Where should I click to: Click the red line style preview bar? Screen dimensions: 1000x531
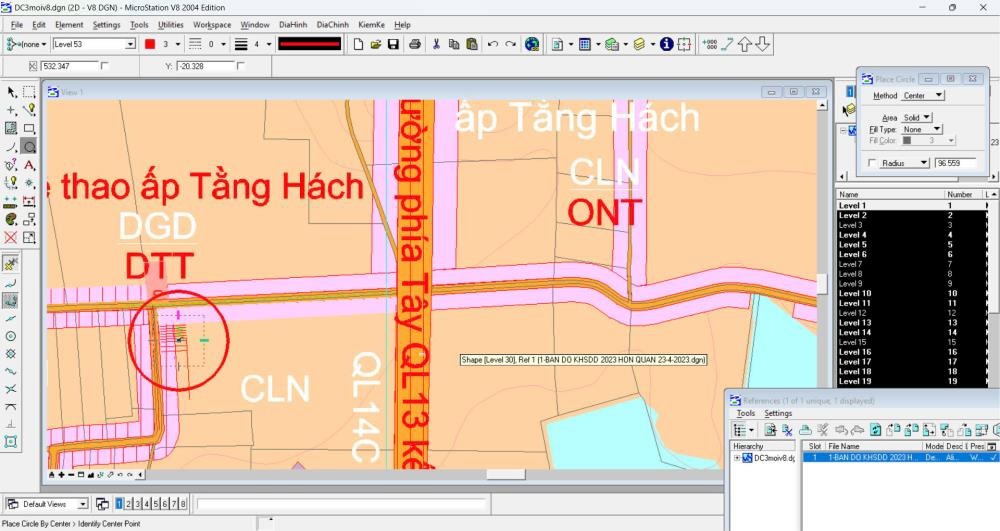(x=309, y=44)
